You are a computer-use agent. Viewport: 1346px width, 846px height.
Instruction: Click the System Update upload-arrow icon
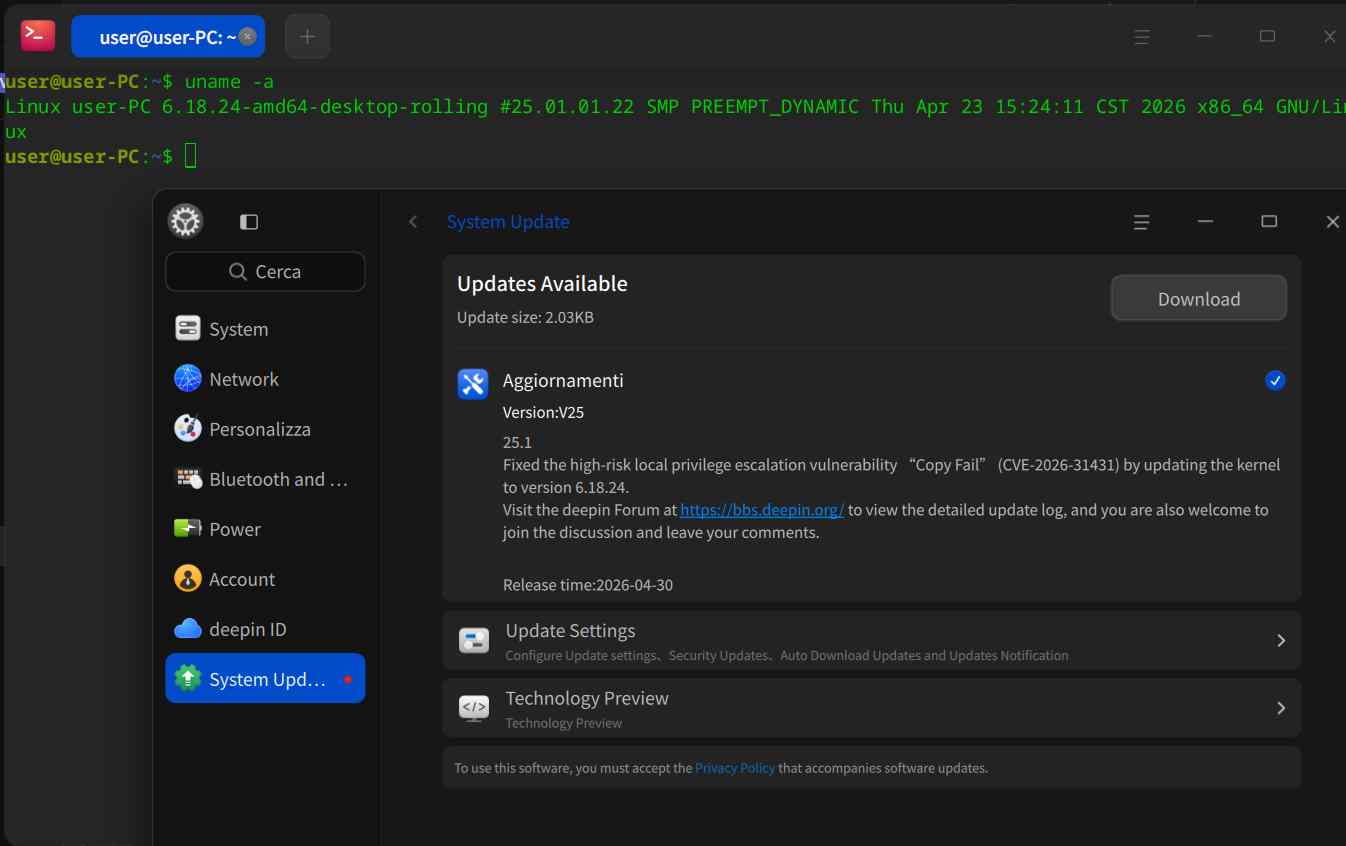point(188,679)
